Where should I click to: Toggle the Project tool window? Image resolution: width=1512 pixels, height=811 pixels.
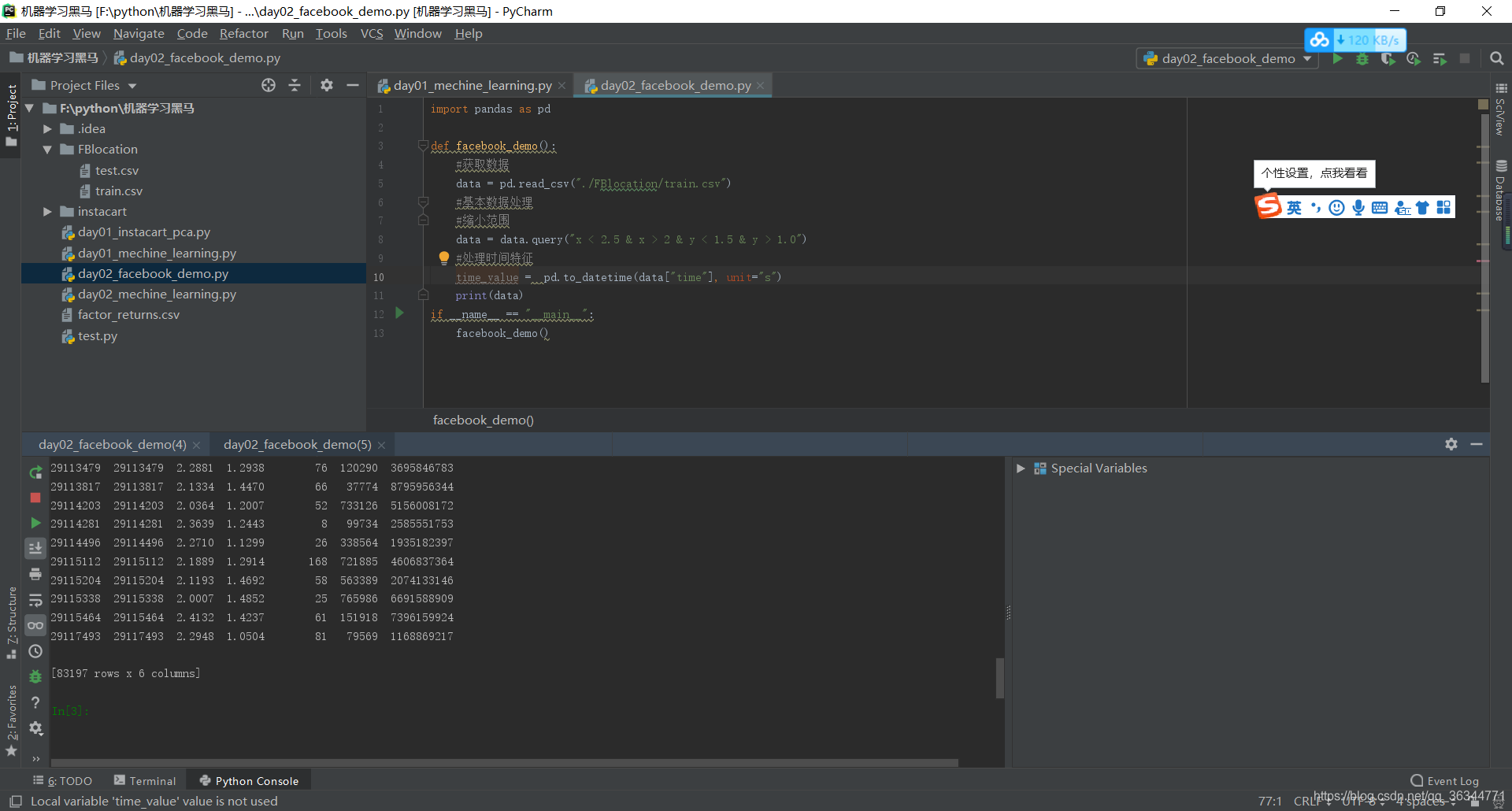click(x=11, y=115)
